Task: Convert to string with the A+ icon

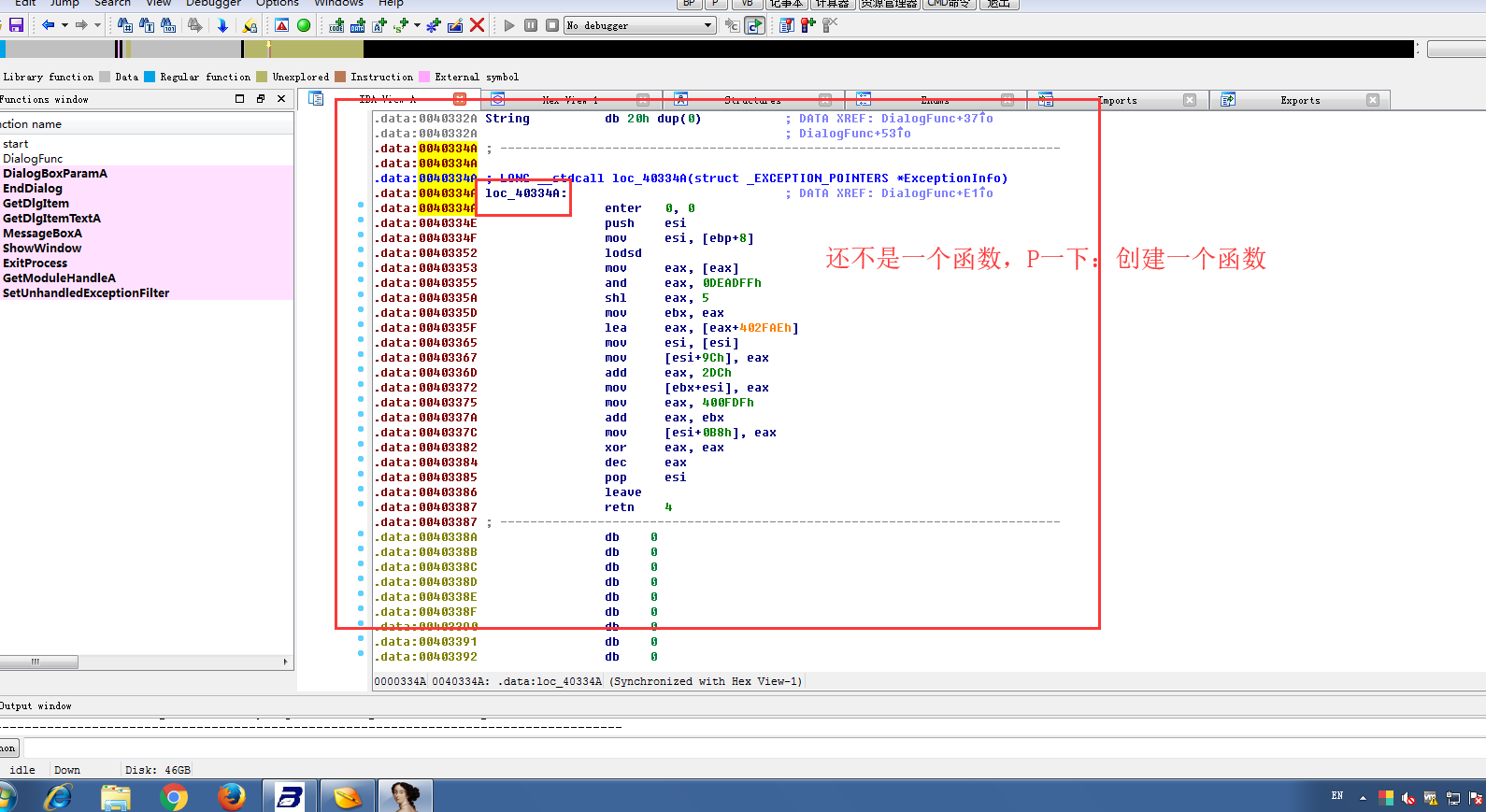Action: 379,25
